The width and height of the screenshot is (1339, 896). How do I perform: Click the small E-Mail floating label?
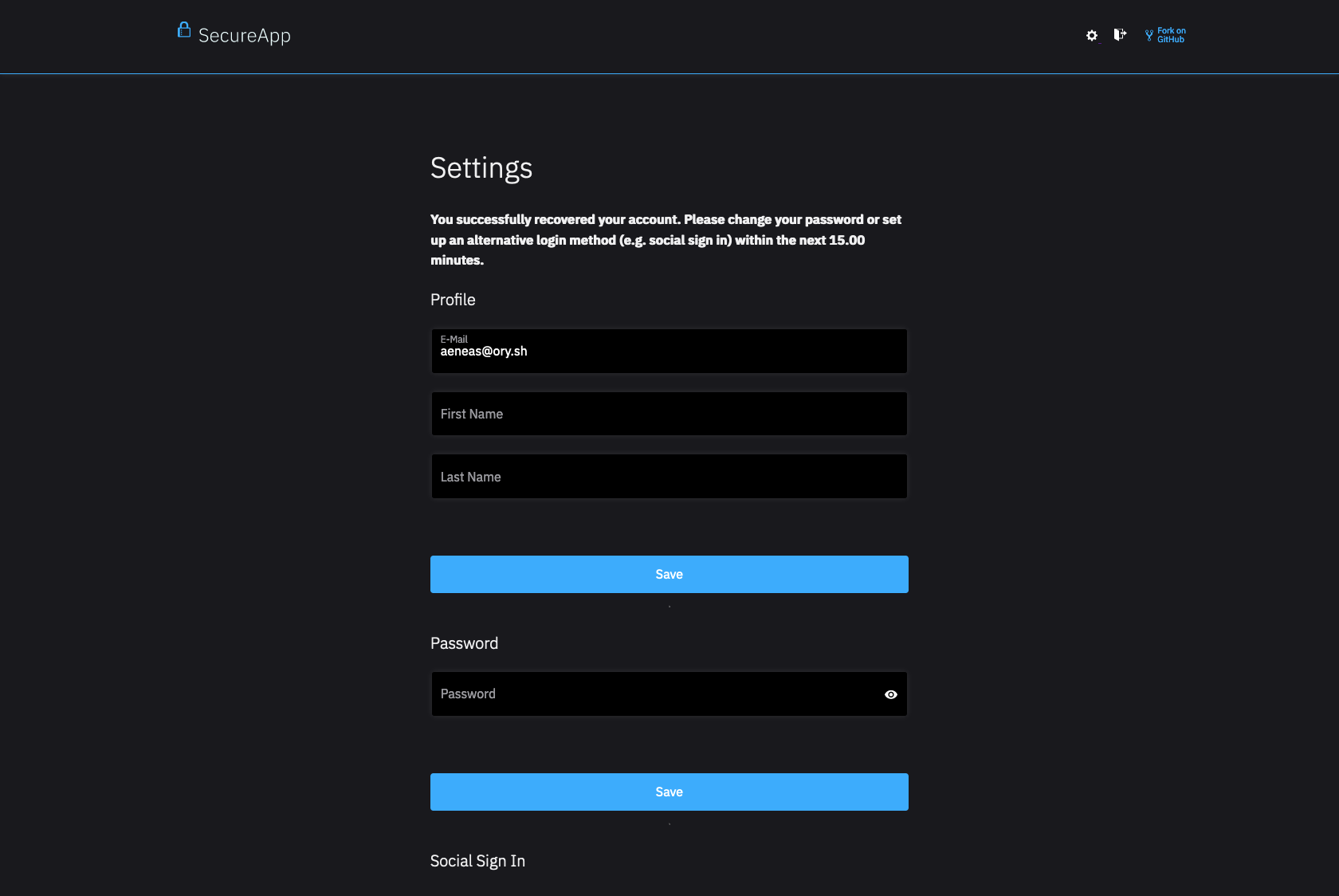(x=454, y=339)
